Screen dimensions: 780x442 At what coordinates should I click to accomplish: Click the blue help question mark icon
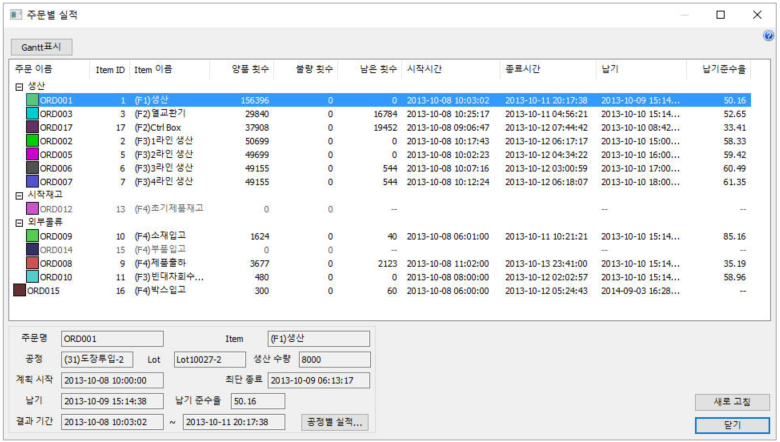pos(768,35)
